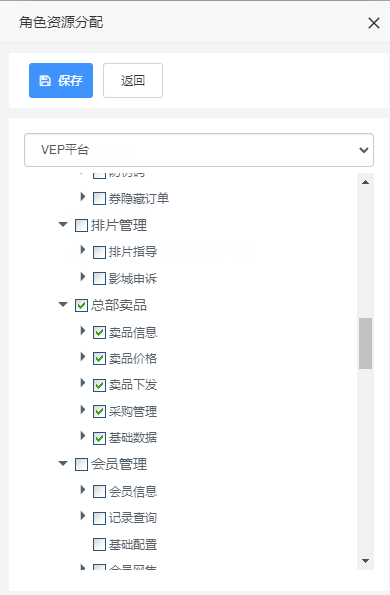Collapse the 排片管理 tree node
This screenshot has height=595, width=390.
pos(63,225)
